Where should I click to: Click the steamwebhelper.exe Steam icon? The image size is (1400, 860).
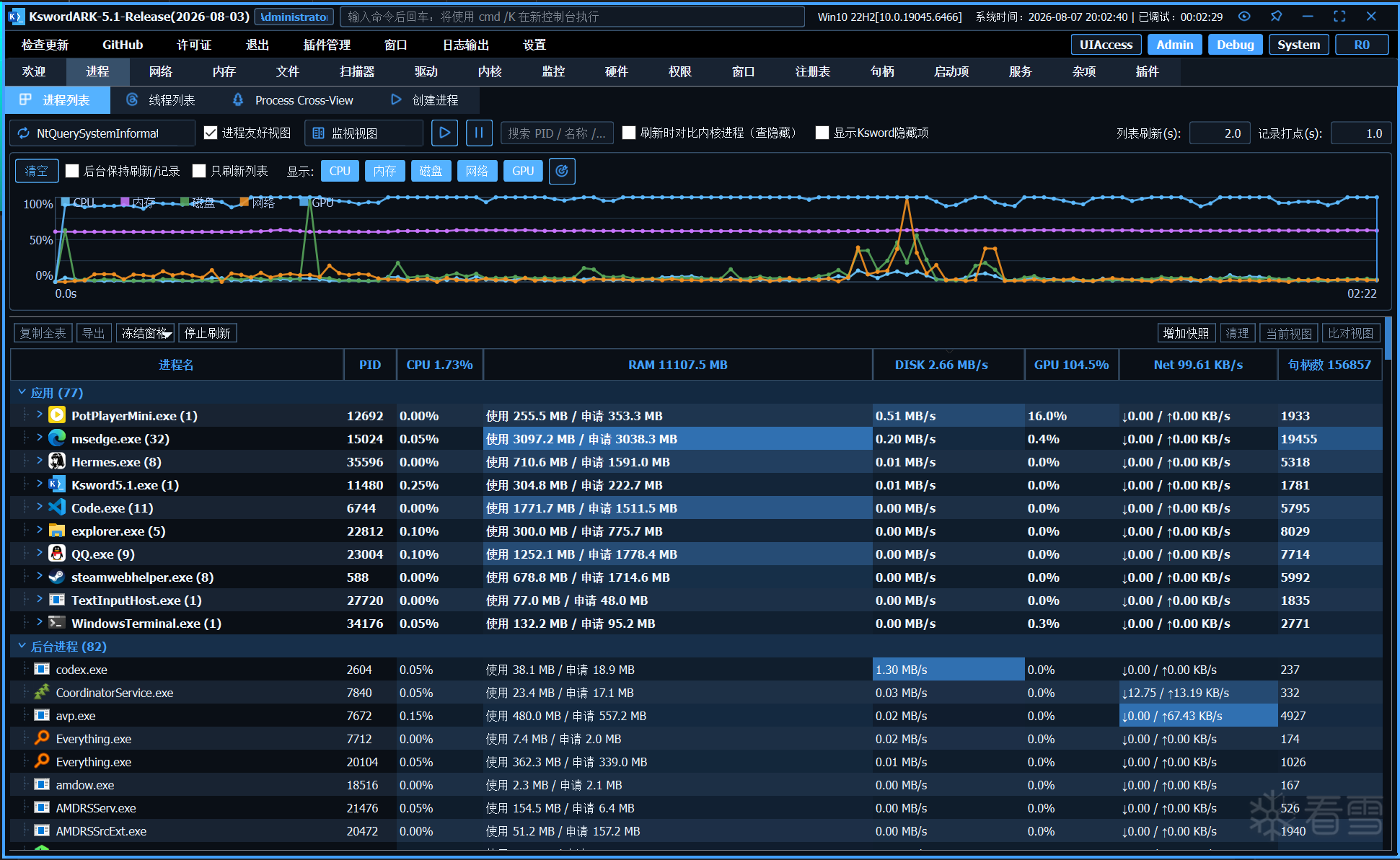57,577
